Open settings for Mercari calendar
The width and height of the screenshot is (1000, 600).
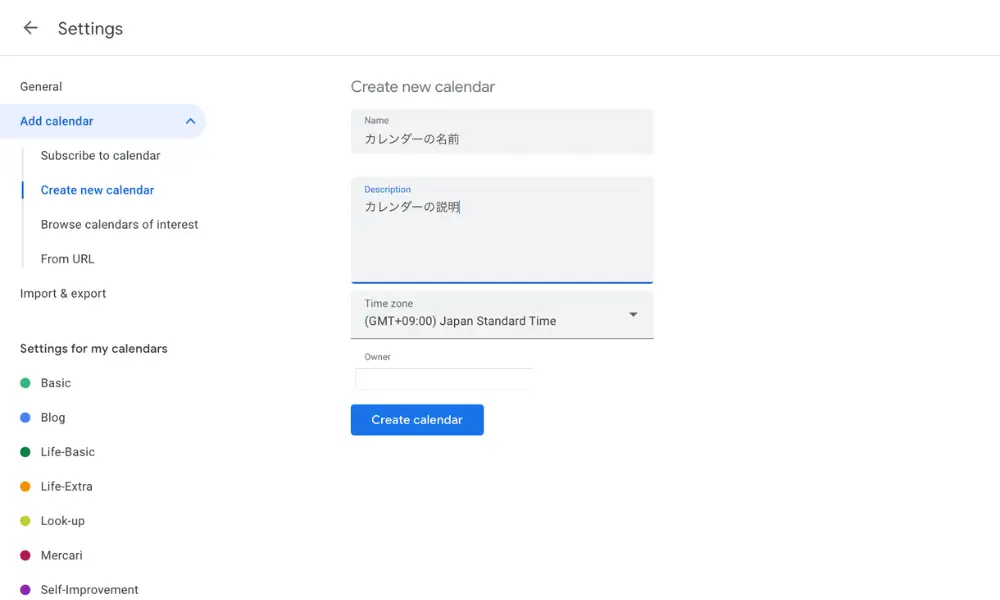point(61,555)
